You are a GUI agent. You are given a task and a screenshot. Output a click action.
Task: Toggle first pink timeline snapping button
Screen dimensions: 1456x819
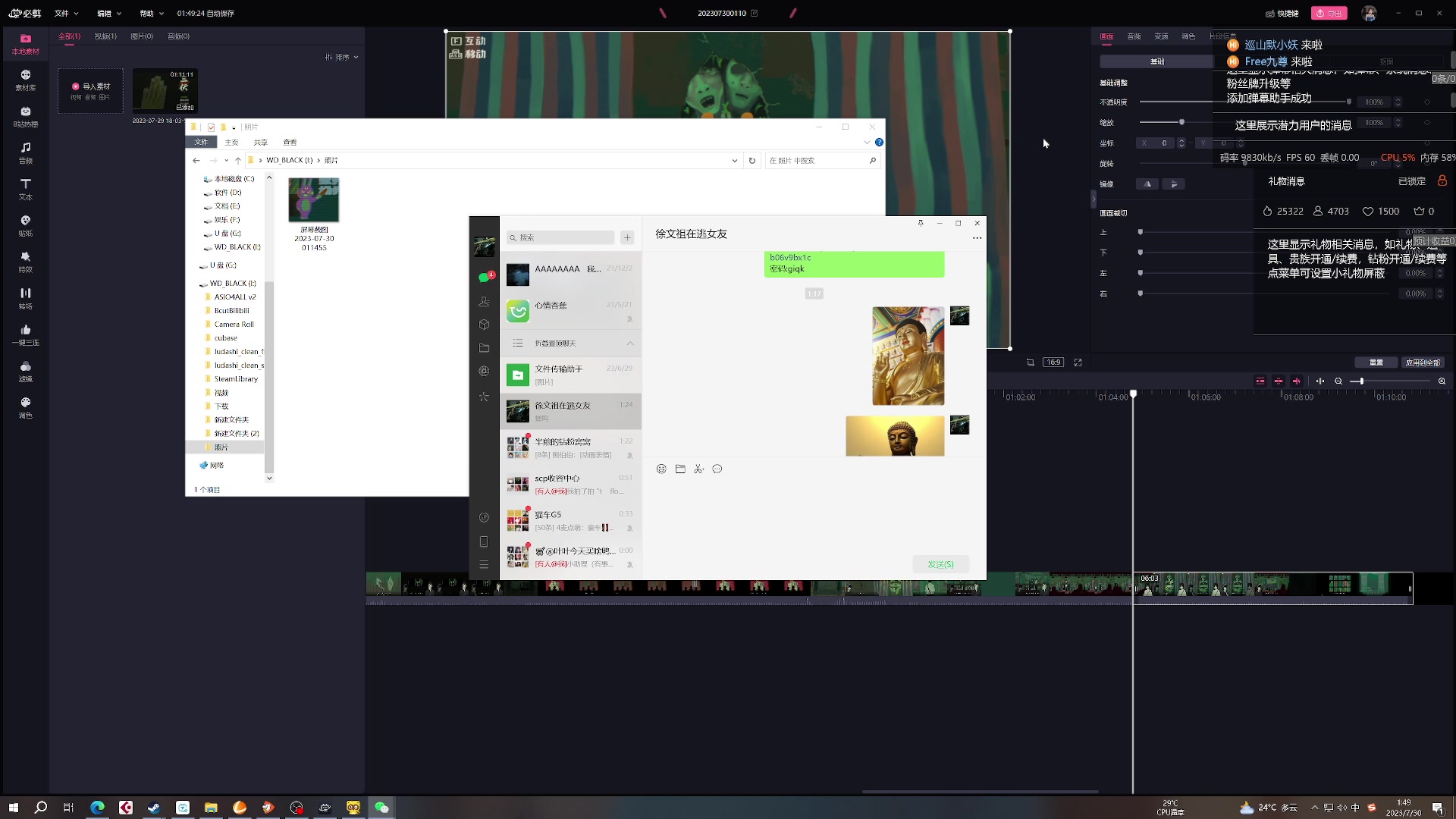tap(1260, 381)
